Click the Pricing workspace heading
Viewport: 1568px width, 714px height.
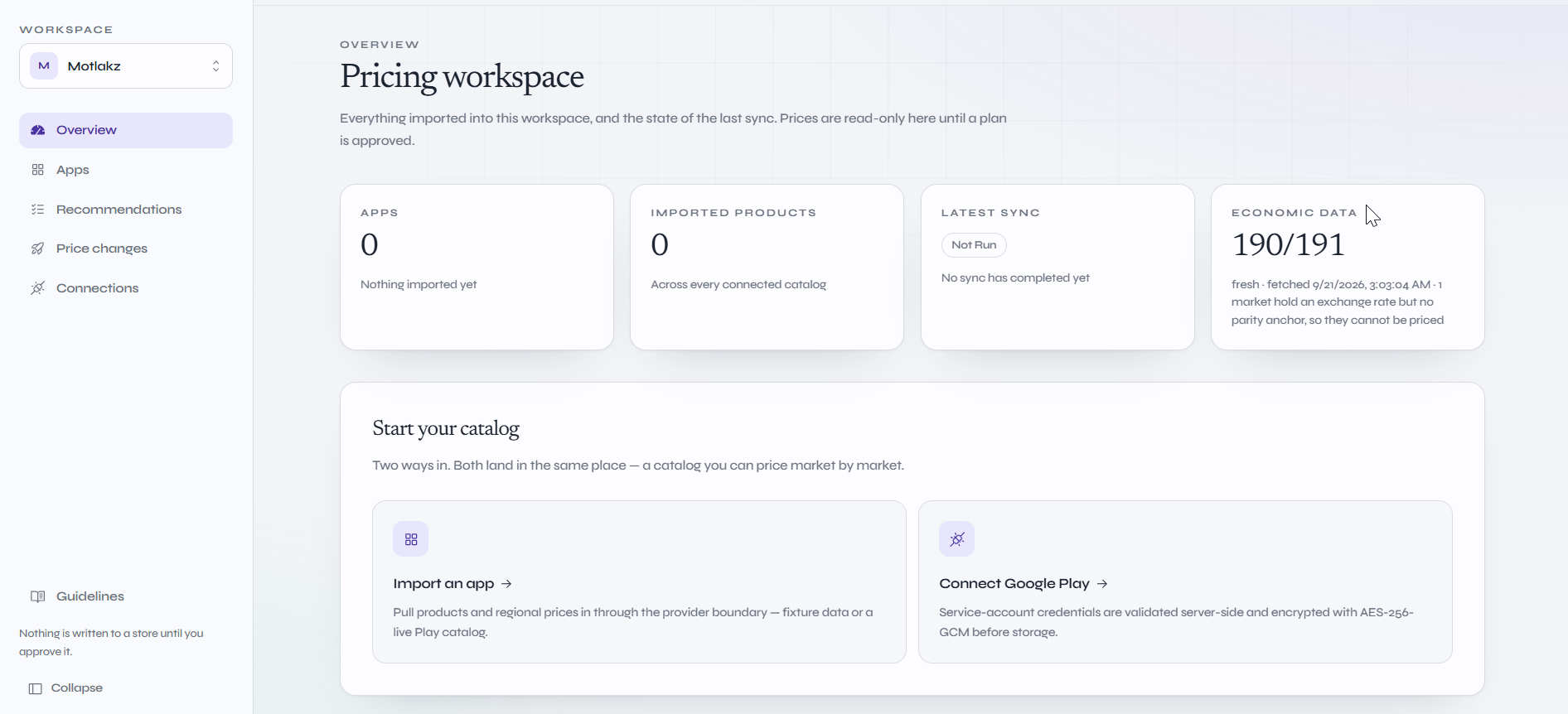[462, 76]
